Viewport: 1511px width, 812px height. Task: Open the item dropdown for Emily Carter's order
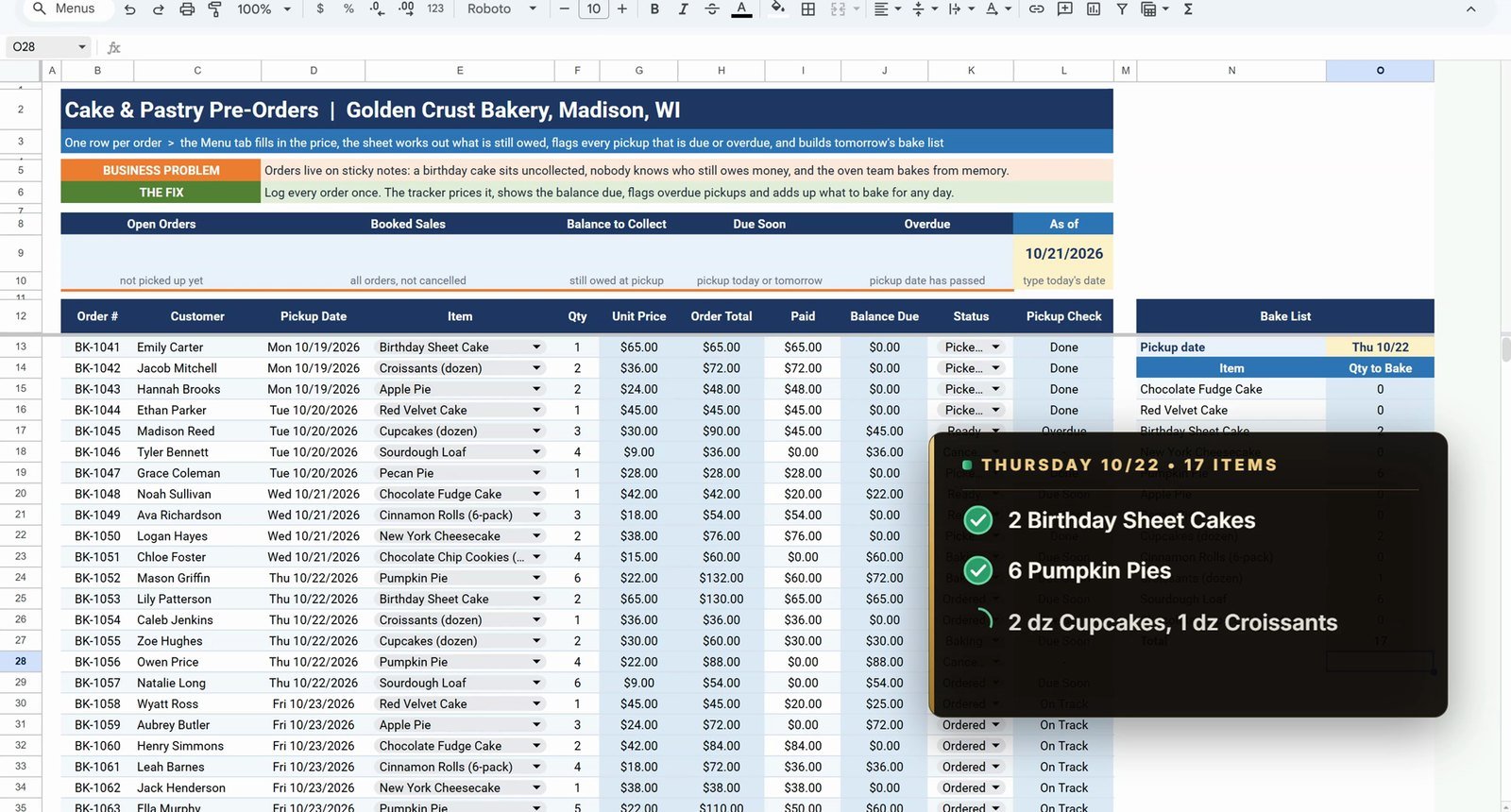[x=536, y=347]
